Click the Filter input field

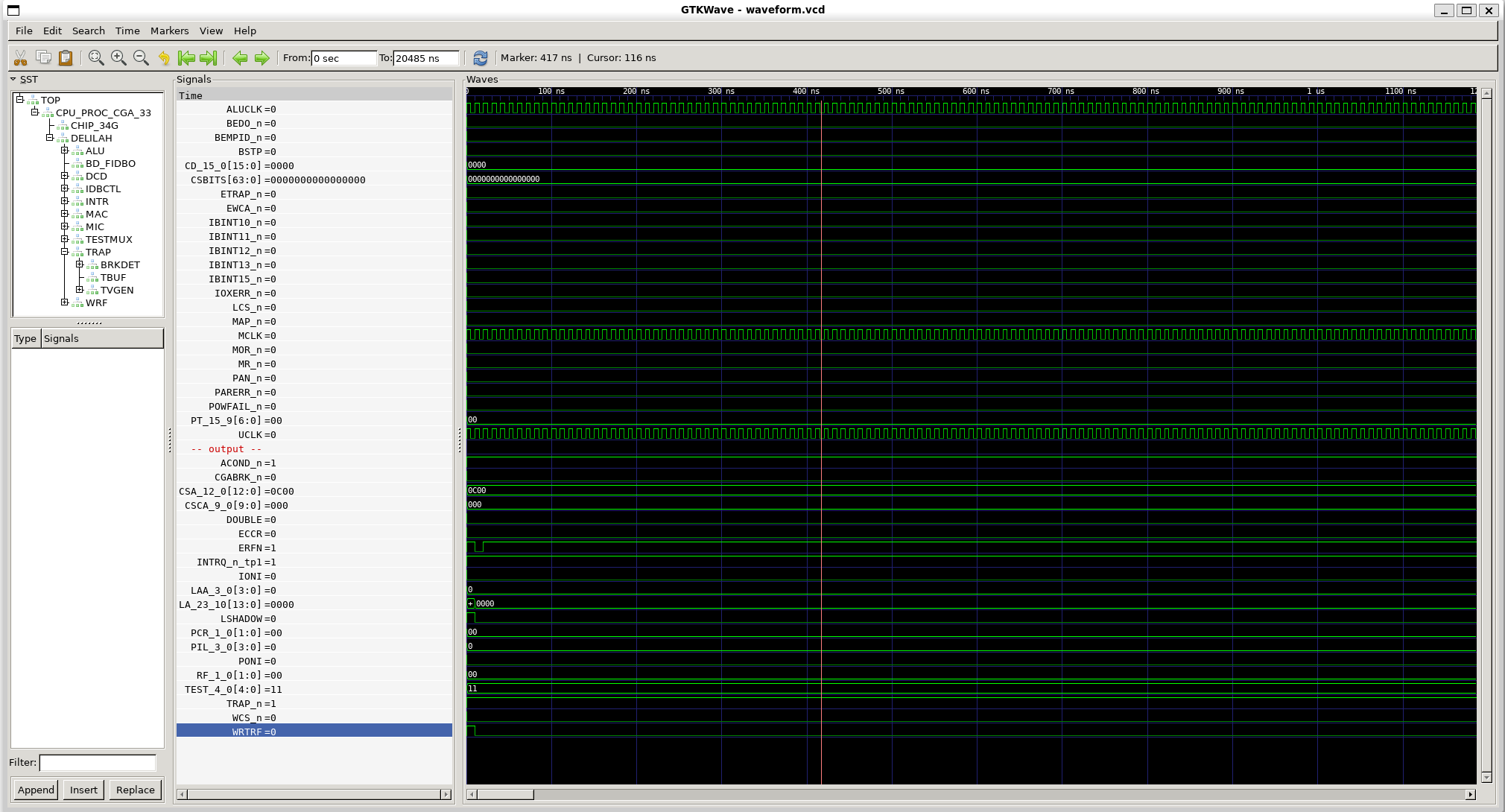(x=98, y=762)
